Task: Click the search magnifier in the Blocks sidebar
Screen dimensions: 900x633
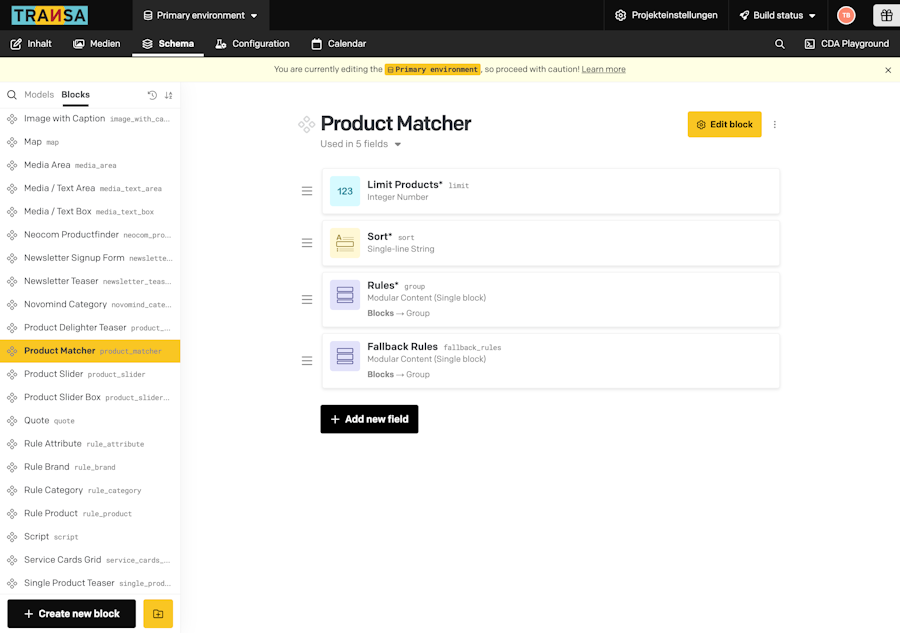Action: click(x=10, y=94)
